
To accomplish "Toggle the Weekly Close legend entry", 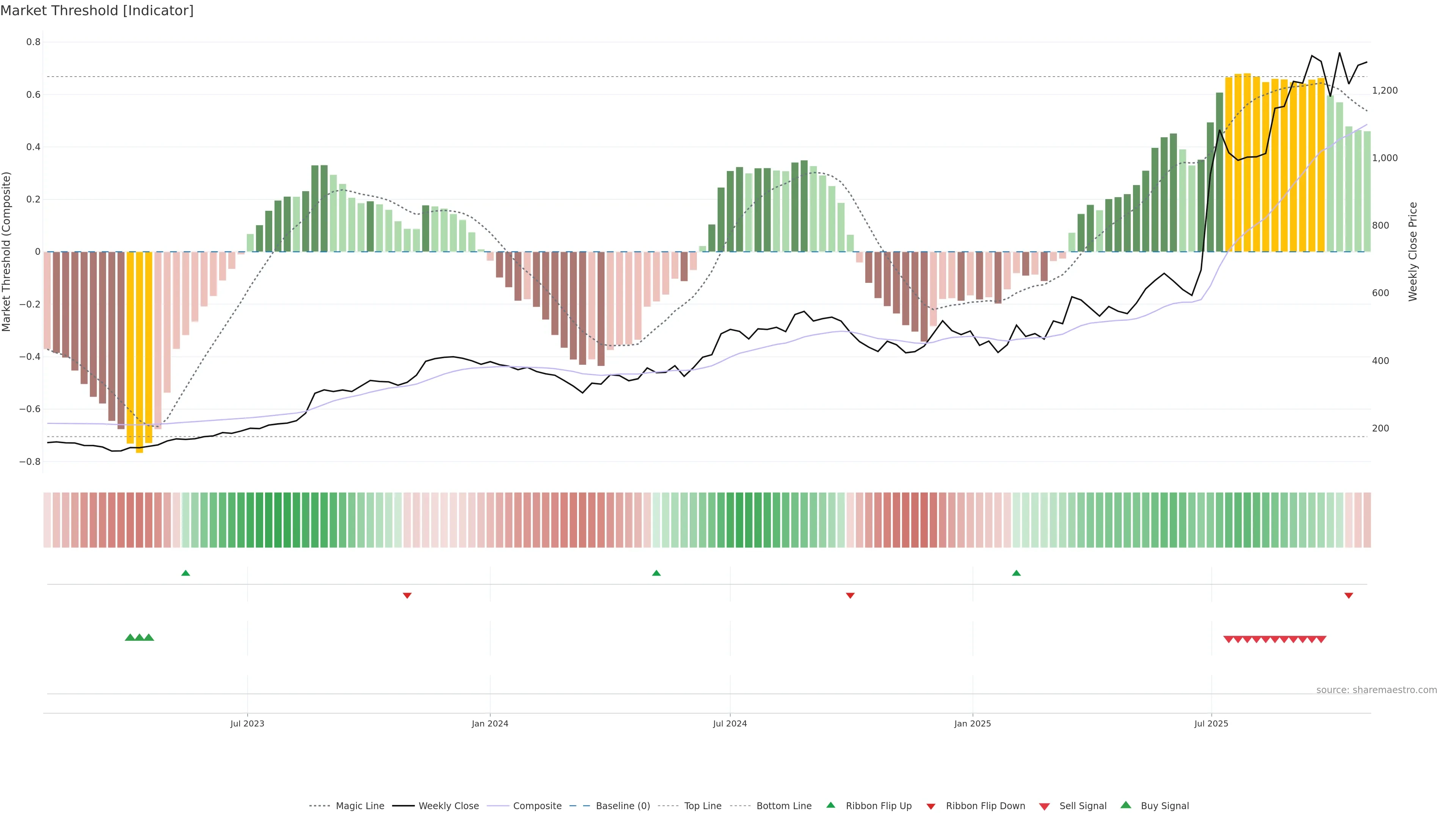I will click(x=448, y=806).
